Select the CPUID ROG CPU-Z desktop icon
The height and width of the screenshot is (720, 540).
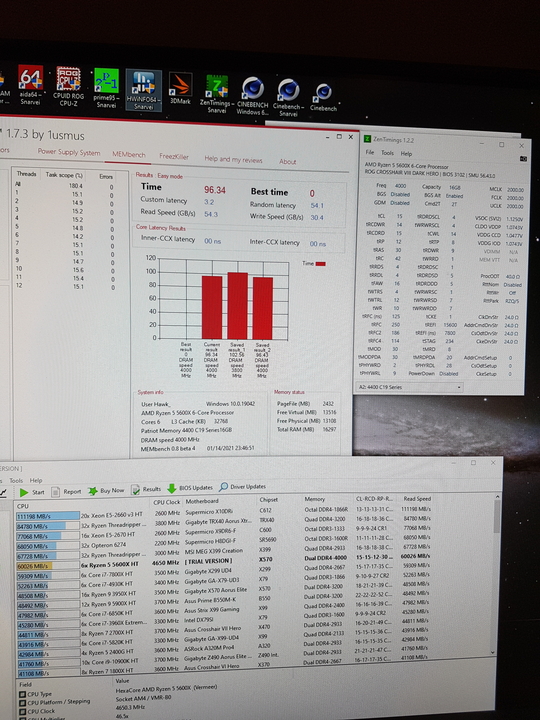click(68, 87)
